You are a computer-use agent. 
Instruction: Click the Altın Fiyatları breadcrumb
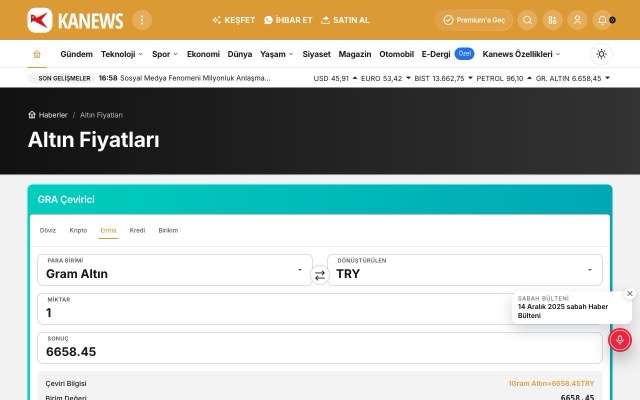coord(101,115)
